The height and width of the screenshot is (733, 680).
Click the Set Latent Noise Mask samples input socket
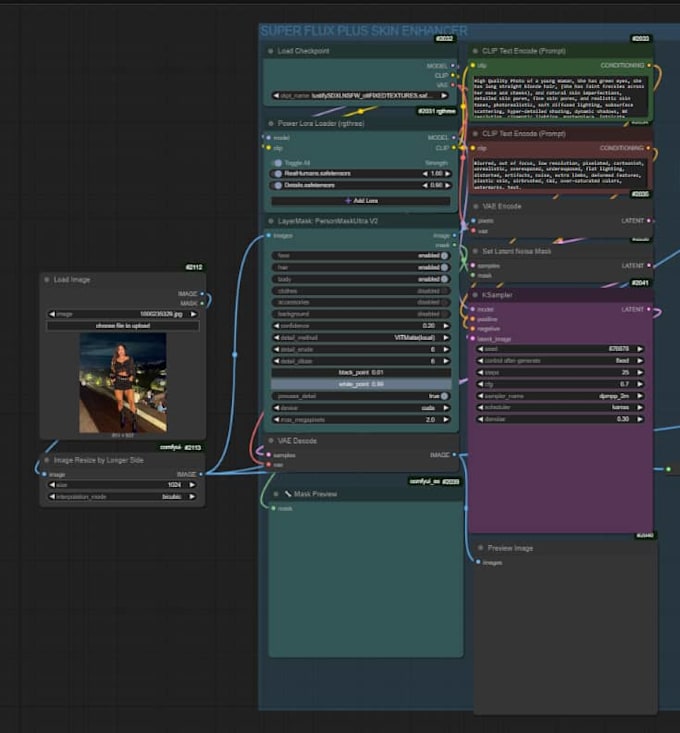[x=473, y=266]
